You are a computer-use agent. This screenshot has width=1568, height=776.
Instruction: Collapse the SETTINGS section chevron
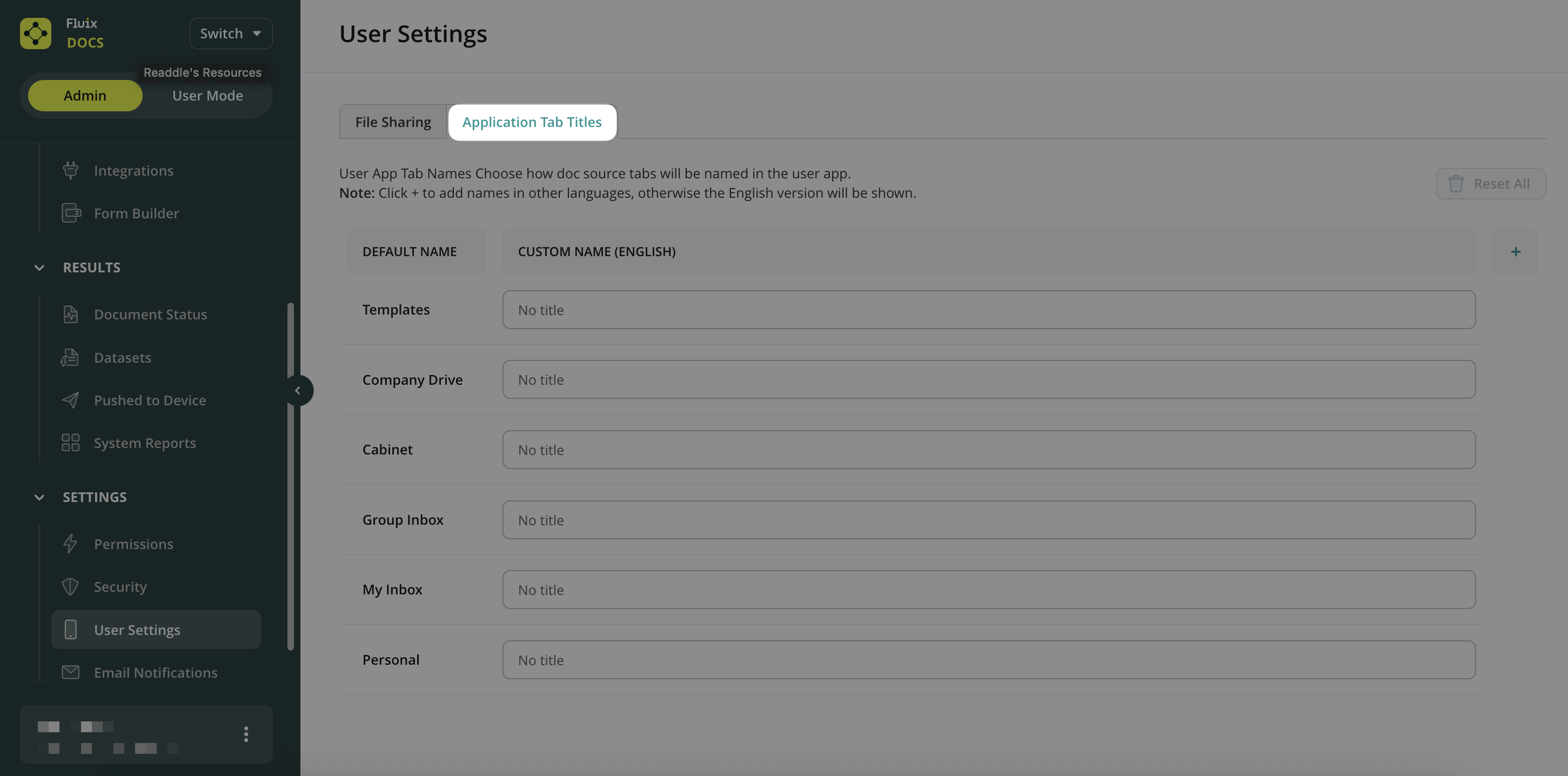pyautogui.click(x=39, y=497)
